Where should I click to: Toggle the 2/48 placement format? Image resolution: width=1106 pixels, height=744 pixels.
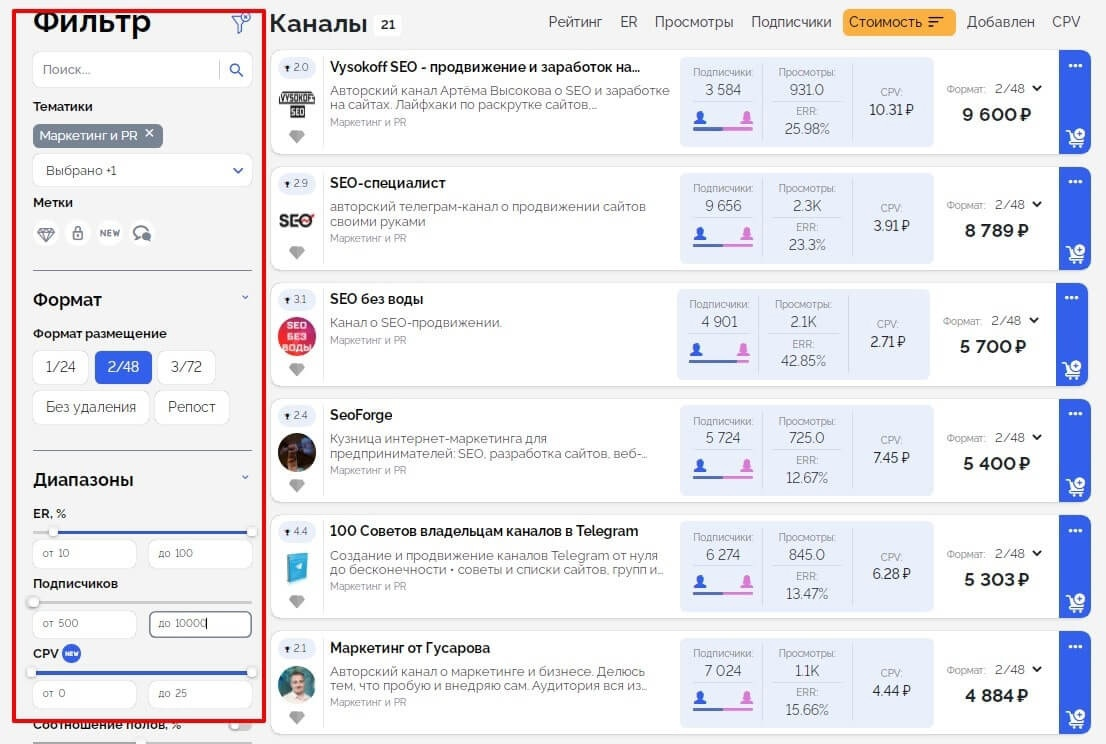click(123, 367)
